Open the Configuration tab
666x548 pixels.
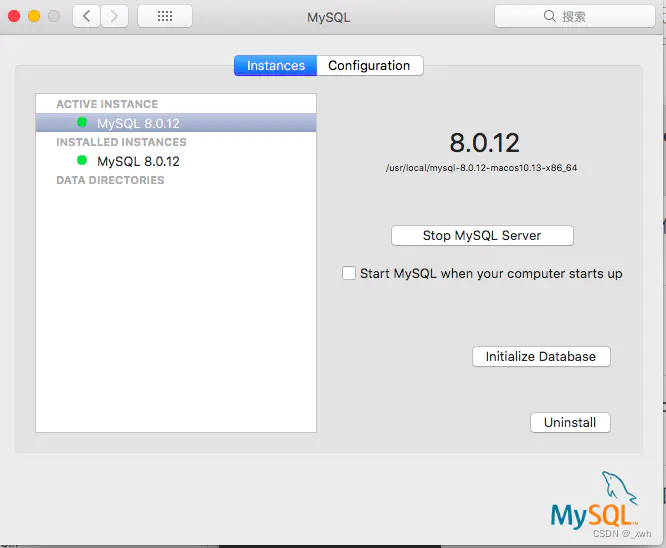[370, 65]
